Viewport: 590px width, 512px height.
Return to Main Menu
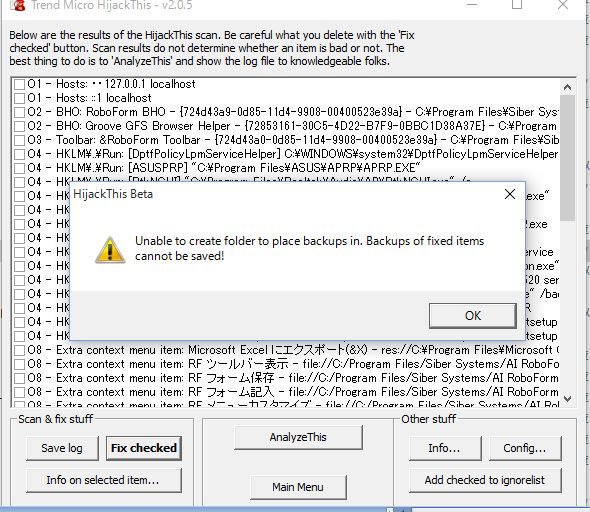pos(298,487)
